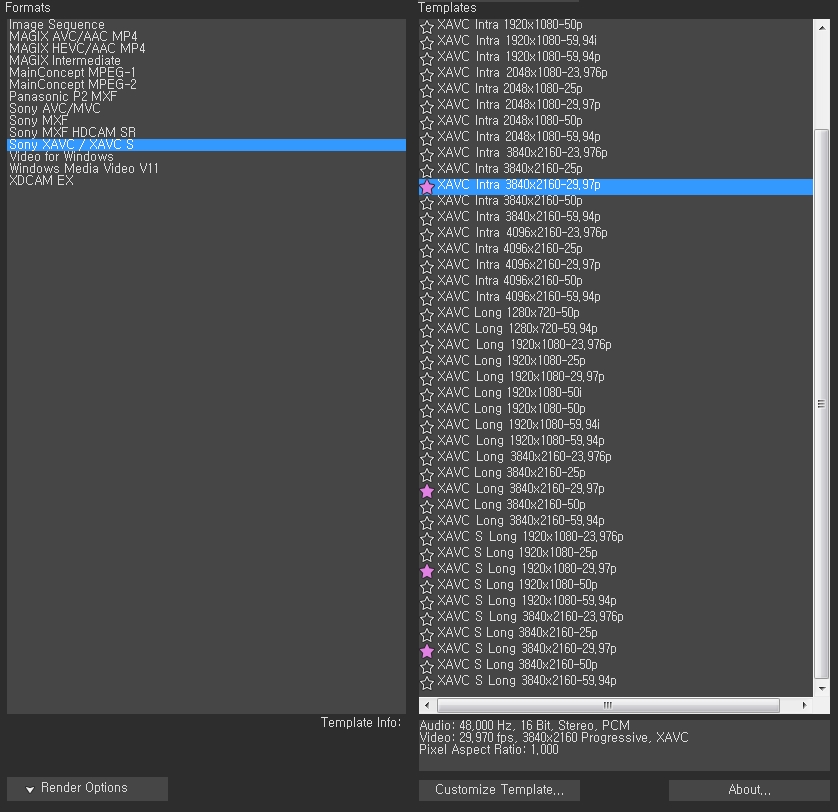Image resolution: width=838 pixels, height=812 pixels.
Task: Choose XAVC Long 1280x720-59,94p template name
Action: coord(517,329)
